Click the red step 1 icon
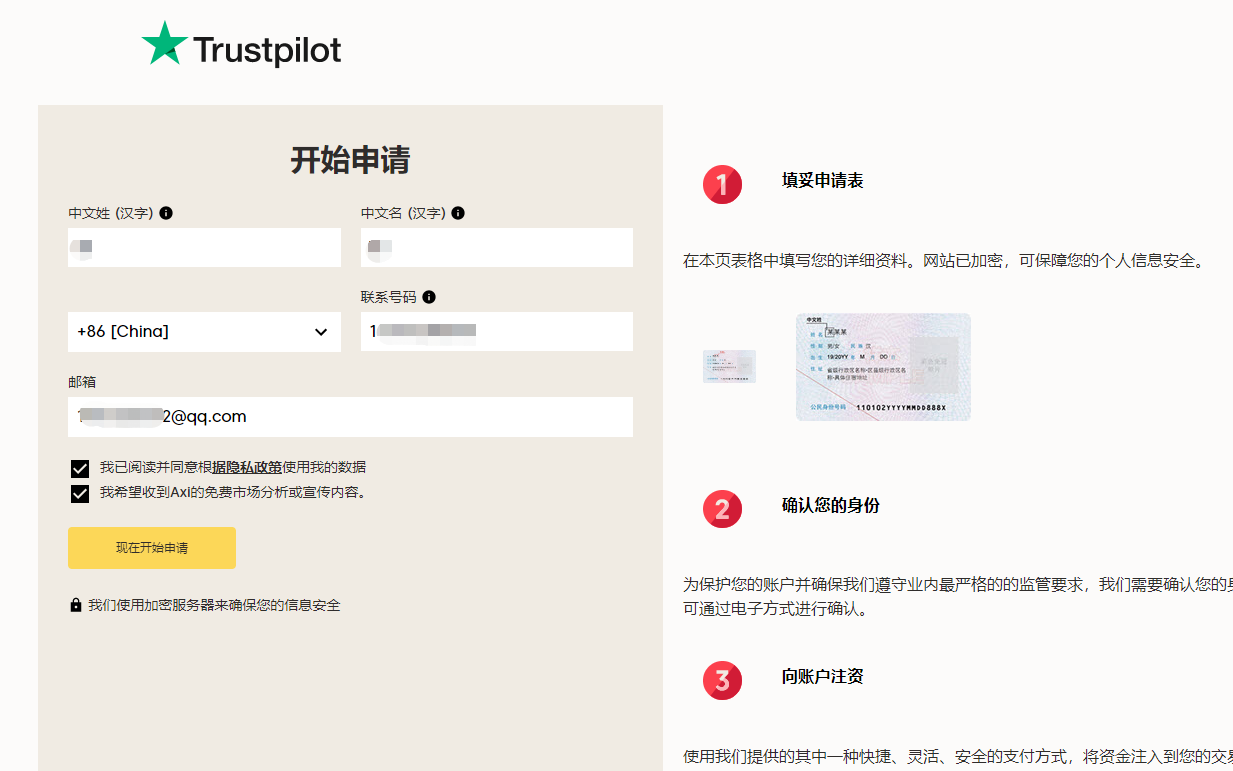Viewport: 1233px width, 771px height. click(722, 185)
